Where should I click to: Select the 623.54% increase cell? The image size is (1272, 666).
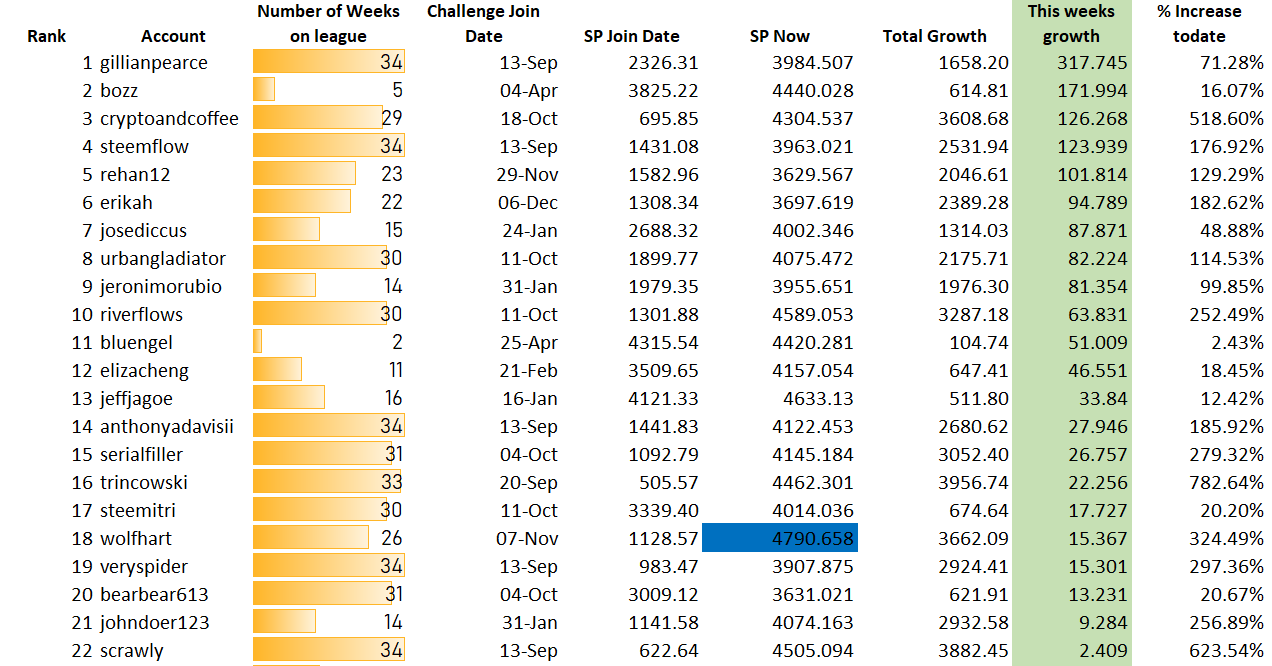(1225, 650)
